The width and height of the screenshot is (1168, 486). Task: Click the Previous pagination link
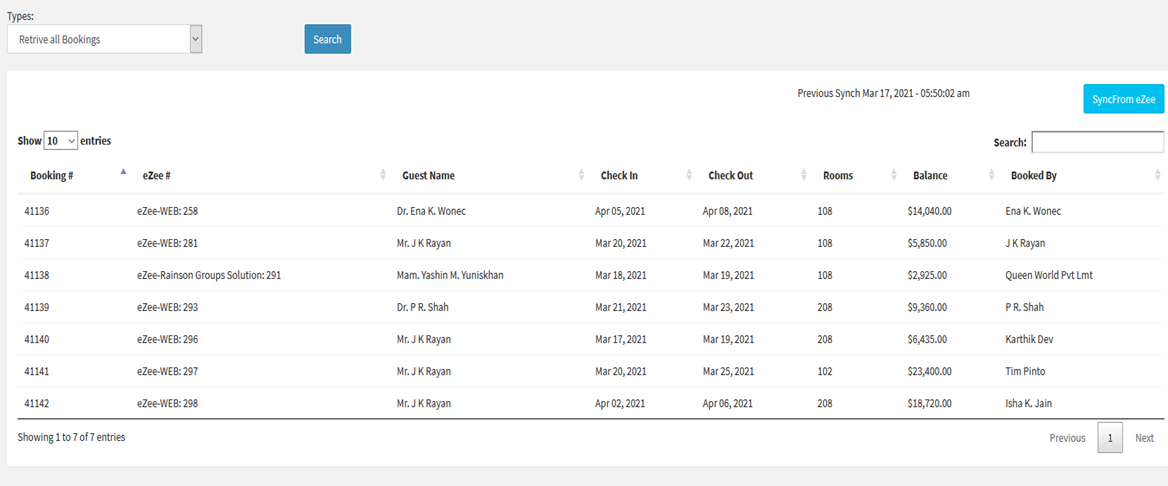pos(1067,438)
